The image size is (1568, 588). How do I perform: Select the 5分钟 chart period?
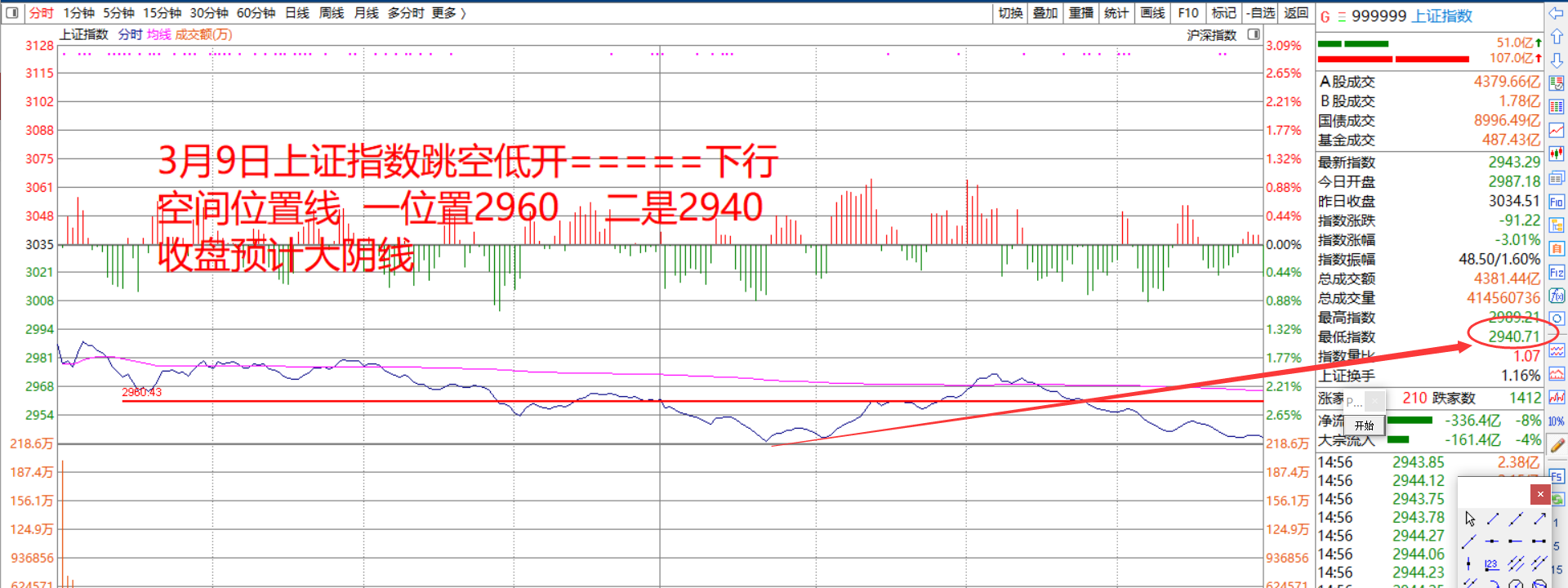[118, 13]
